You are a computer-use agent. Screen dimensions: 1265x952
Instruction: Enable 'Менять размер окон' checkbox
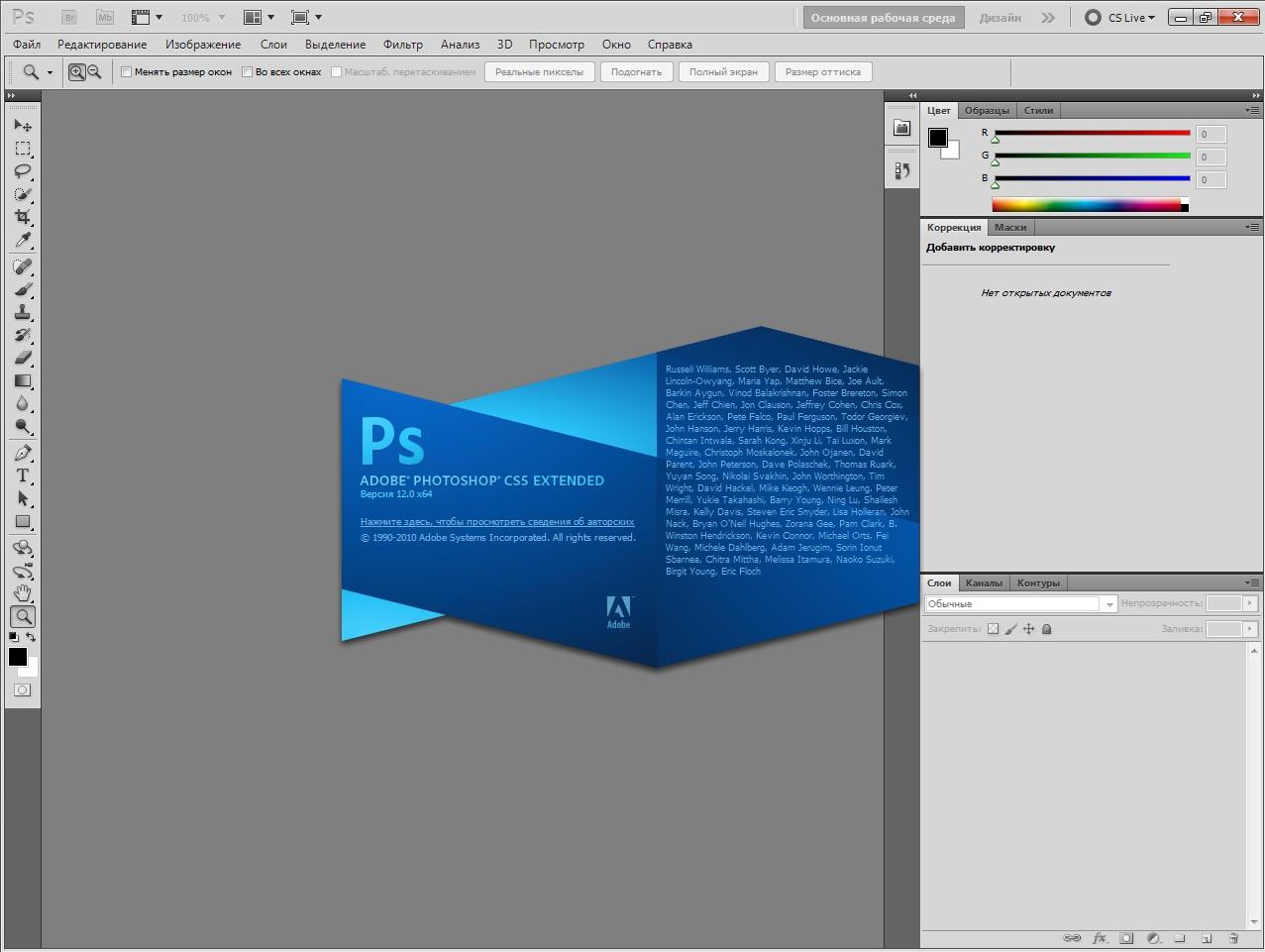click(126, 72)
